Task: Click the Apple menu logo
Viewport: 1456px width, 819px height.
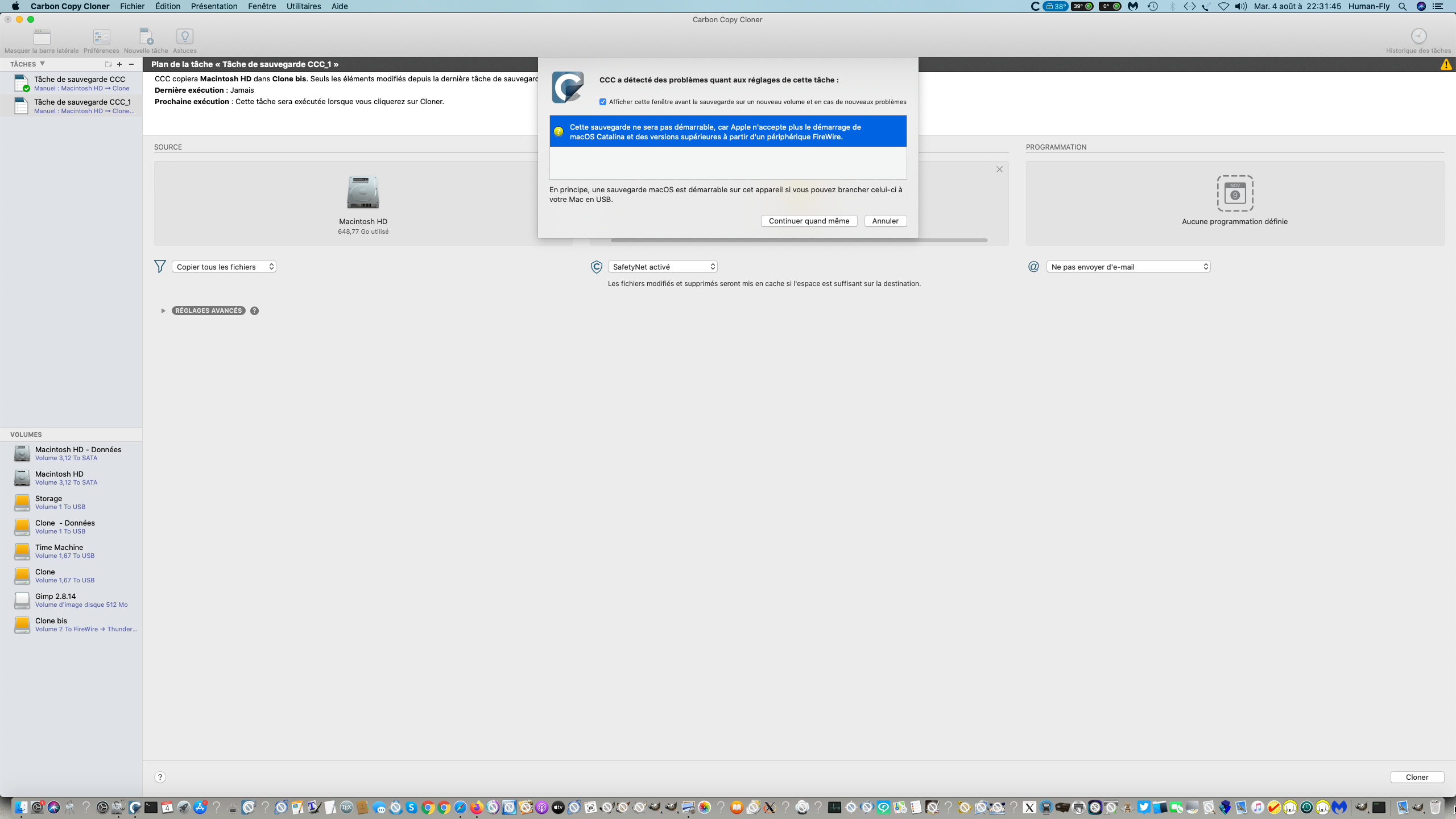Action: tap(15, 6)
